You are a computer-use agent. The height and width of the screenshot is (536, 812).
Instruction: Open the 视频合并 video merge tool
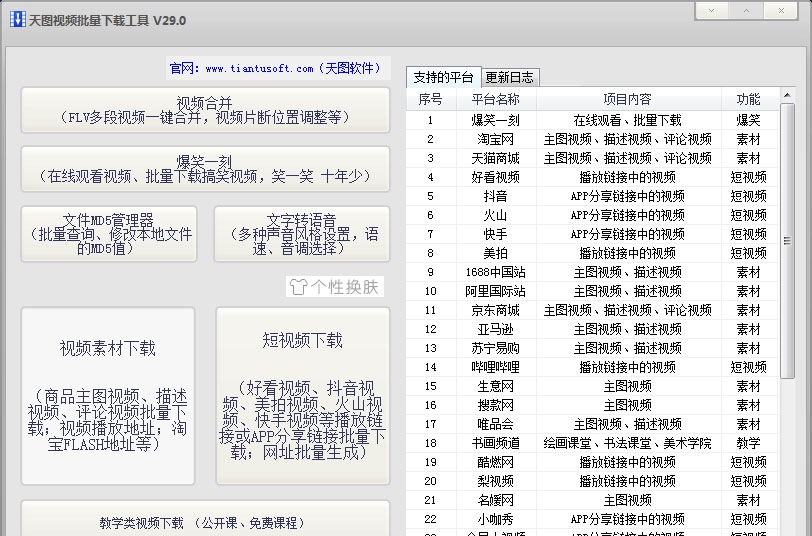pos(205,110)
